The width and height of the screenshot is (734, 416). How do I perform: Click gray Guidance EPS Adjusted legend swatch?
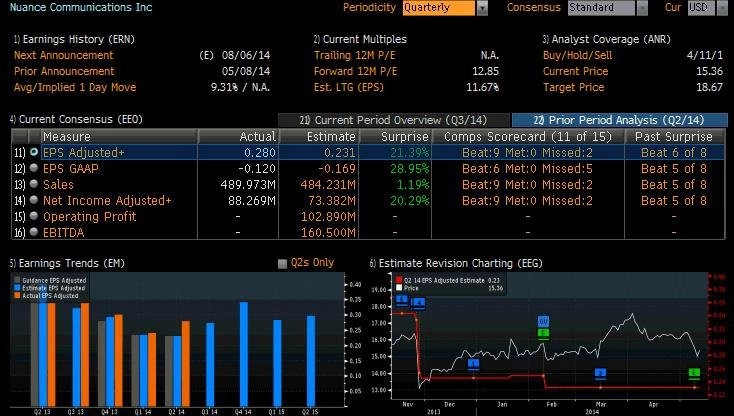(17, 280)
